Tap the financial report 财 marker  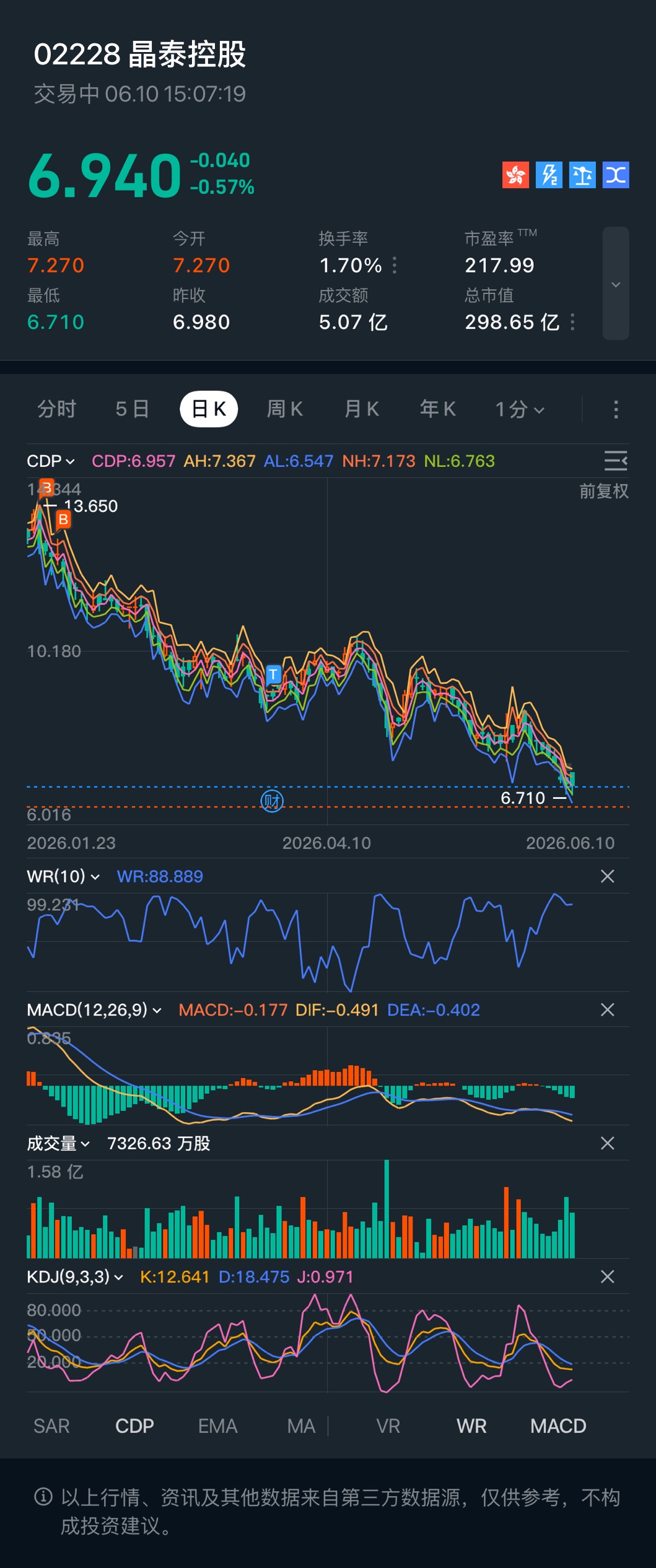click(272, 801)
